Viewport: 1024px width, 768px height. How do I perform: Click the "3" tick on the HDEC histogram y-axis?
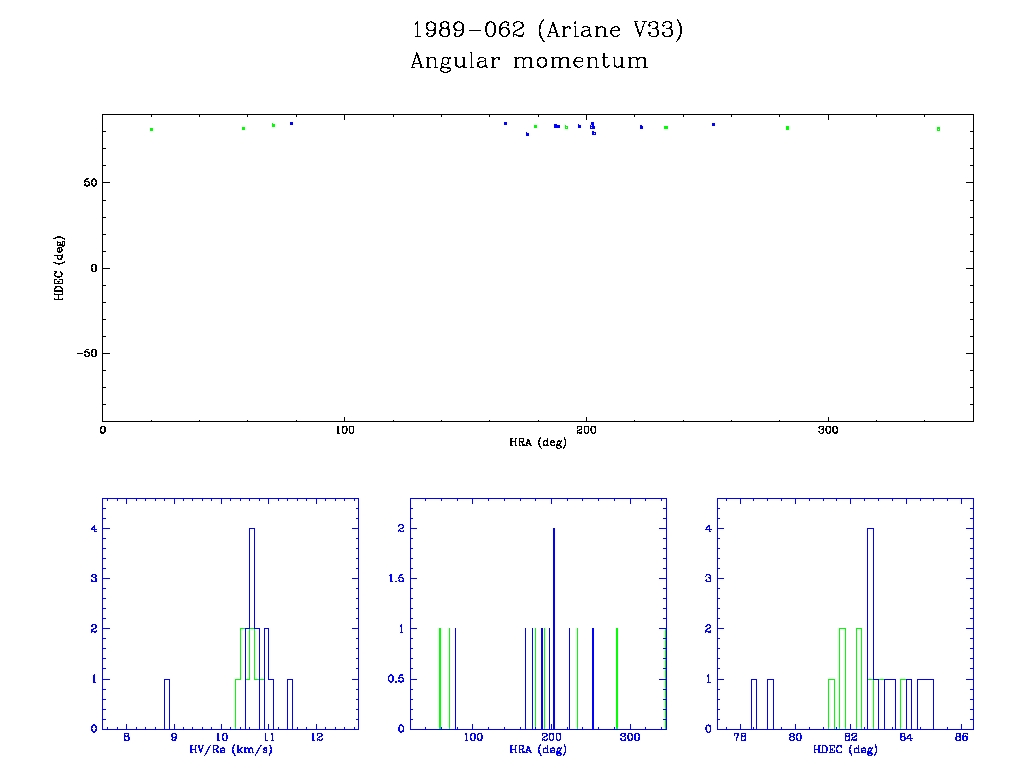708,579
